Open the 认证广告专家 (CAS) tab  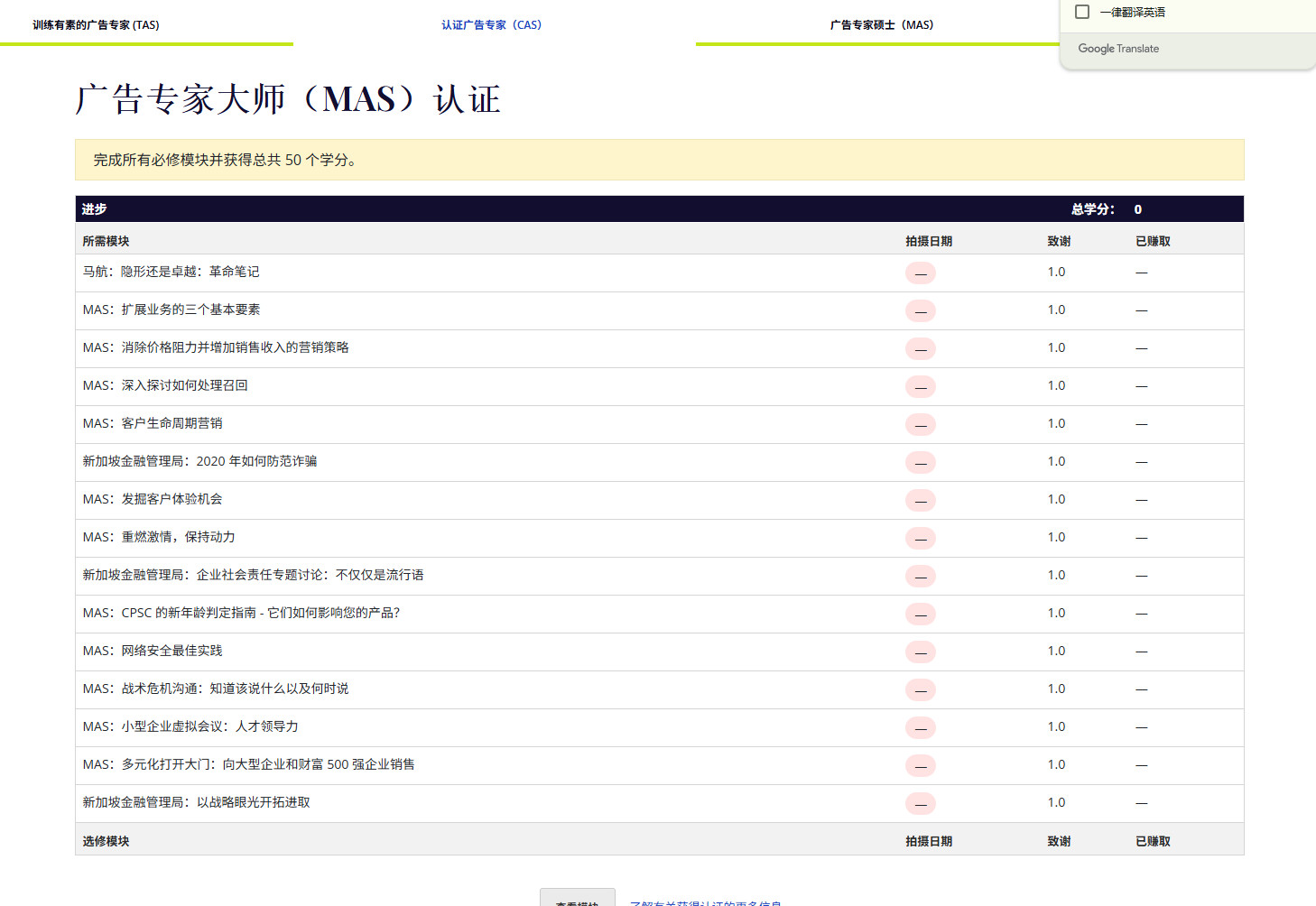(492, 25)
